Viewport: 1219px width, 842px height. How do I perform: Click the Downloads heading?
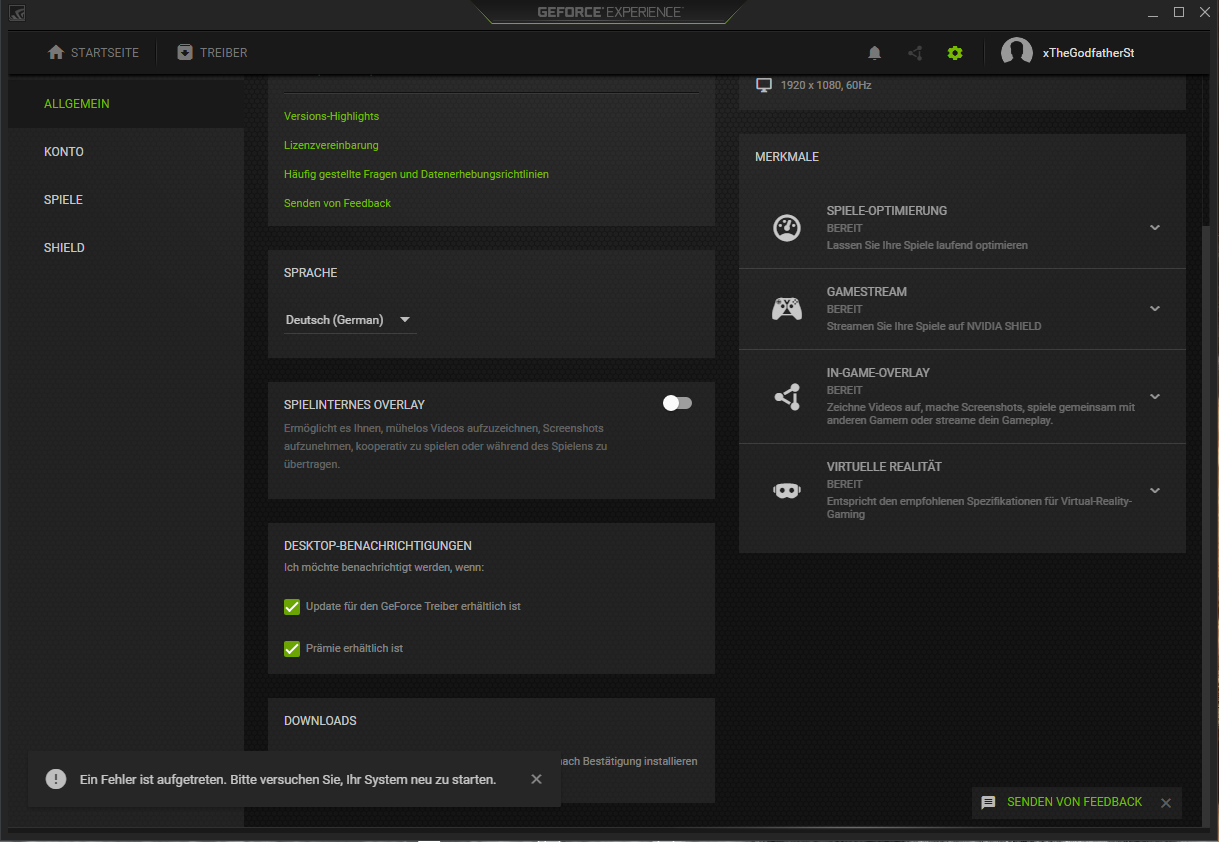(320, 721)
